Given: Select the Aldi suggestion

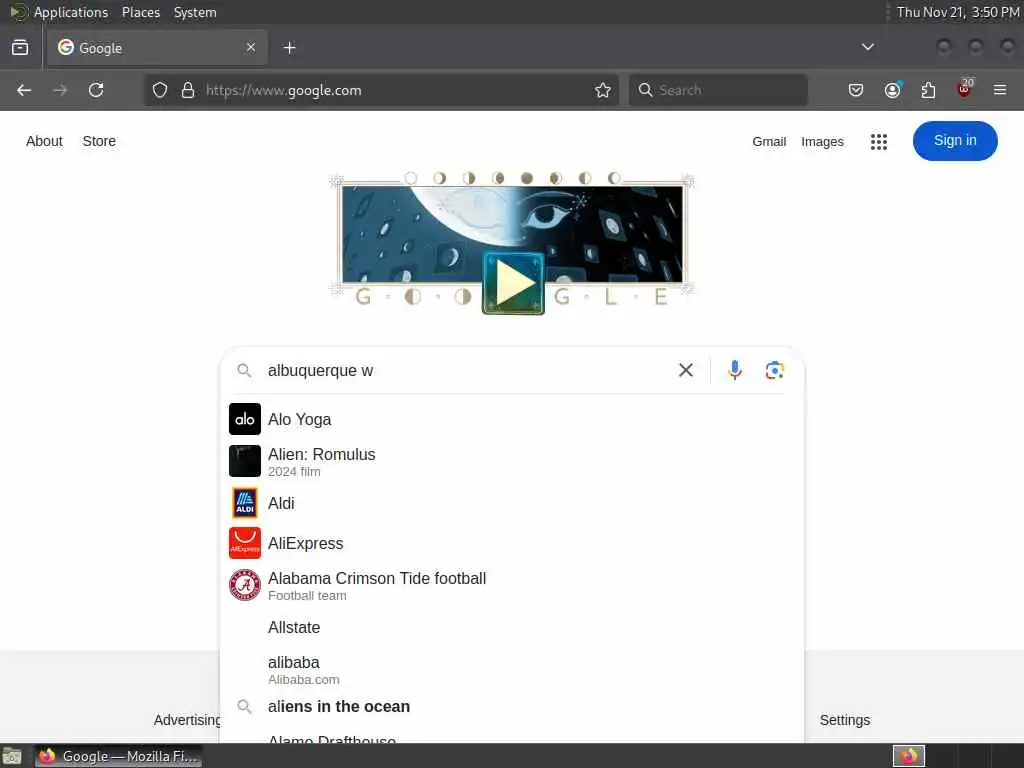Looking at the screenshot, I should point(512,504).
